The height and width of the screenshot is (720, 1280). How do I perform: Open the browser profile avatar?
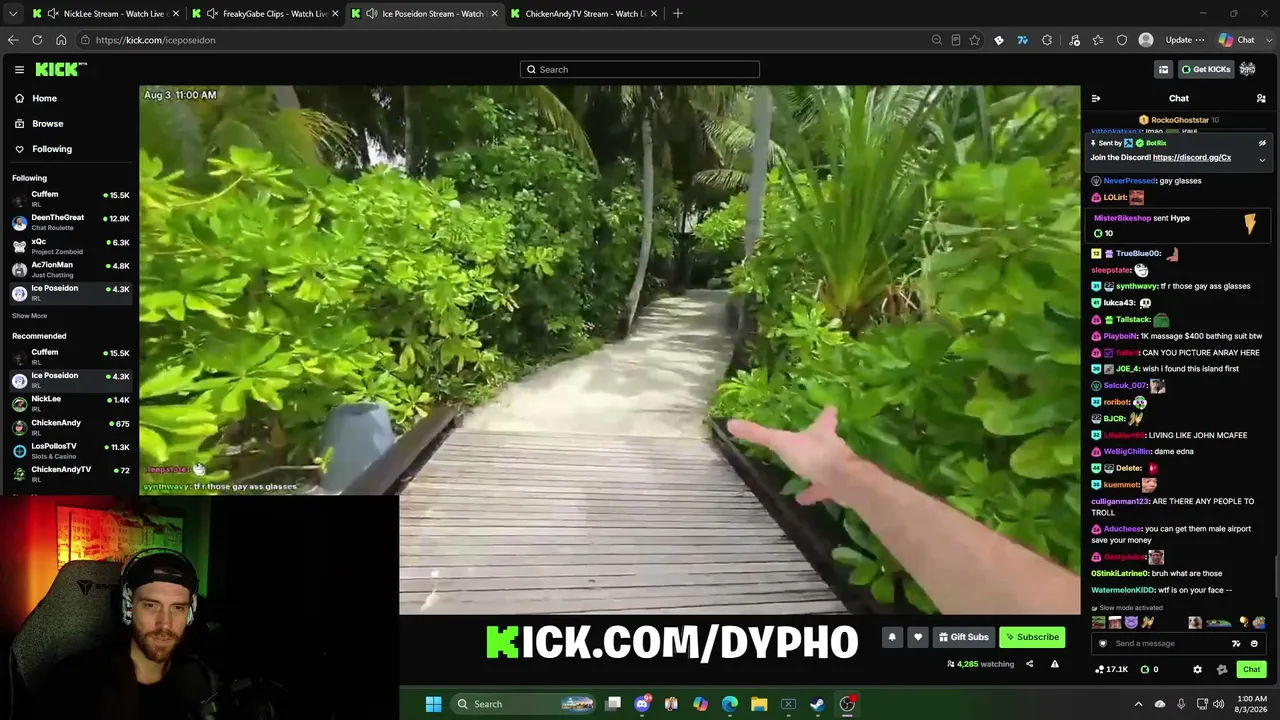click(x=1146, y=40)
